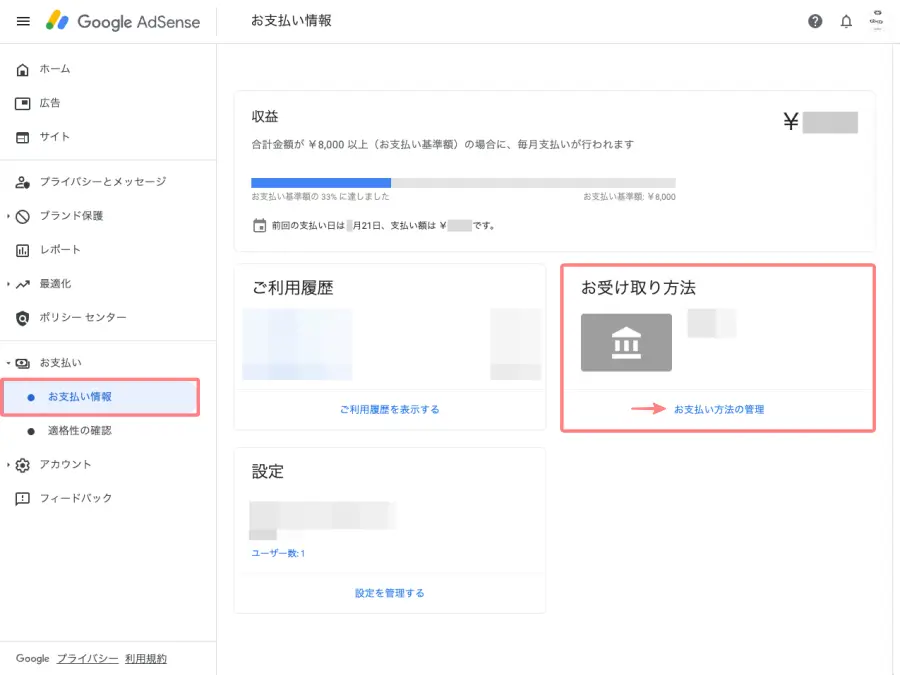Open the hamburger navigation menu
The image size is (900, 675).
23,21
